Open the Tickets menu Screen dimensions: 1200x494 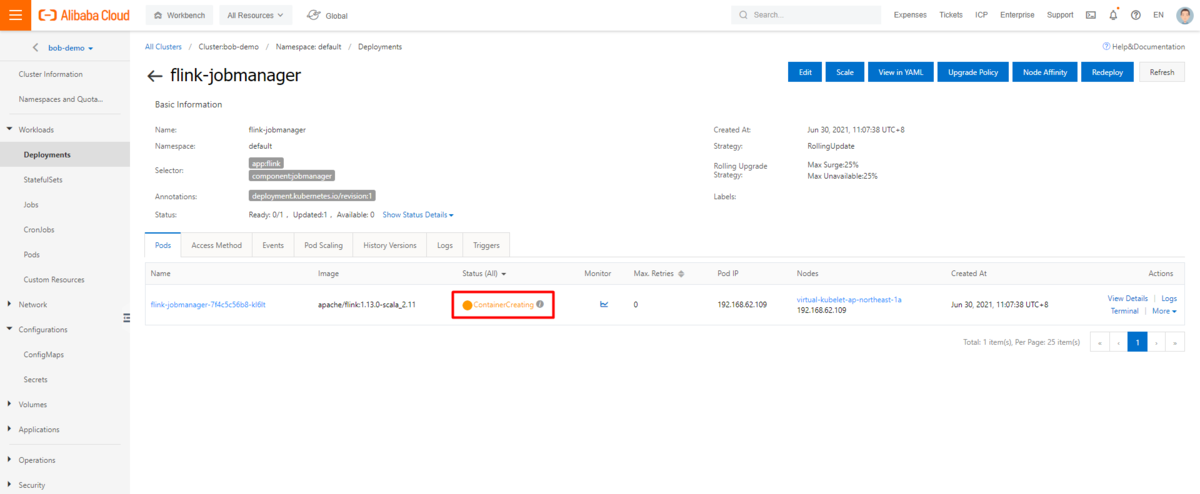pyautogui.click(x=951, y=15)
